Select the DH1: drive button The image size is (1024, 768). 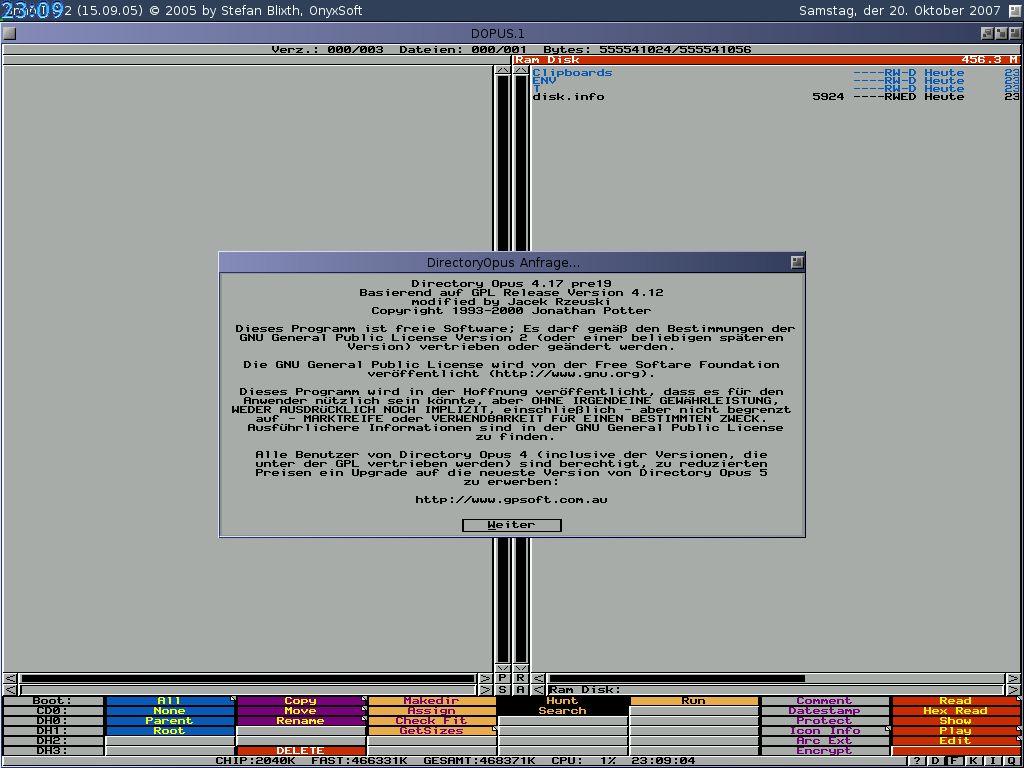53,731
